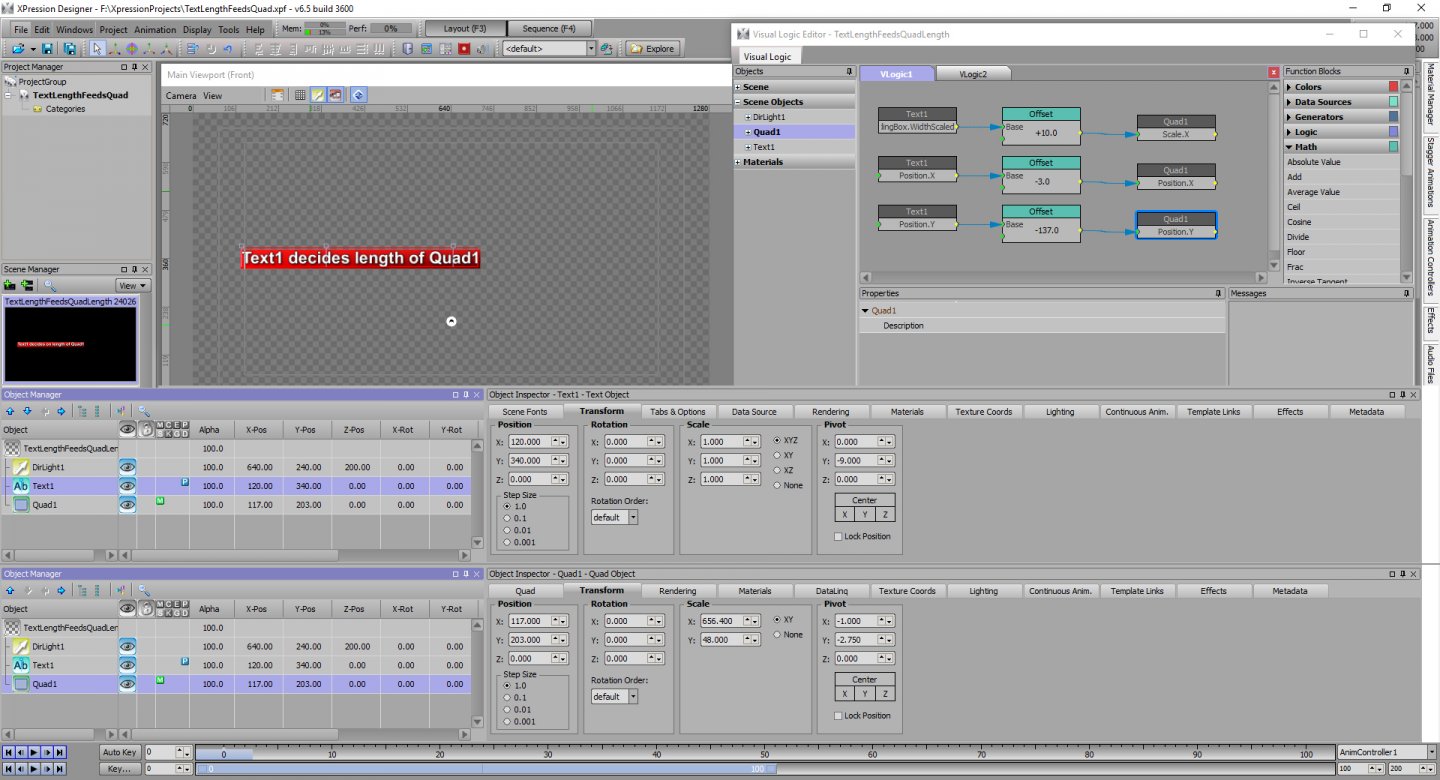The image size is (1440, 780).
Task: Click the expand tree icon in upper Object Manager
Action: 82,410
